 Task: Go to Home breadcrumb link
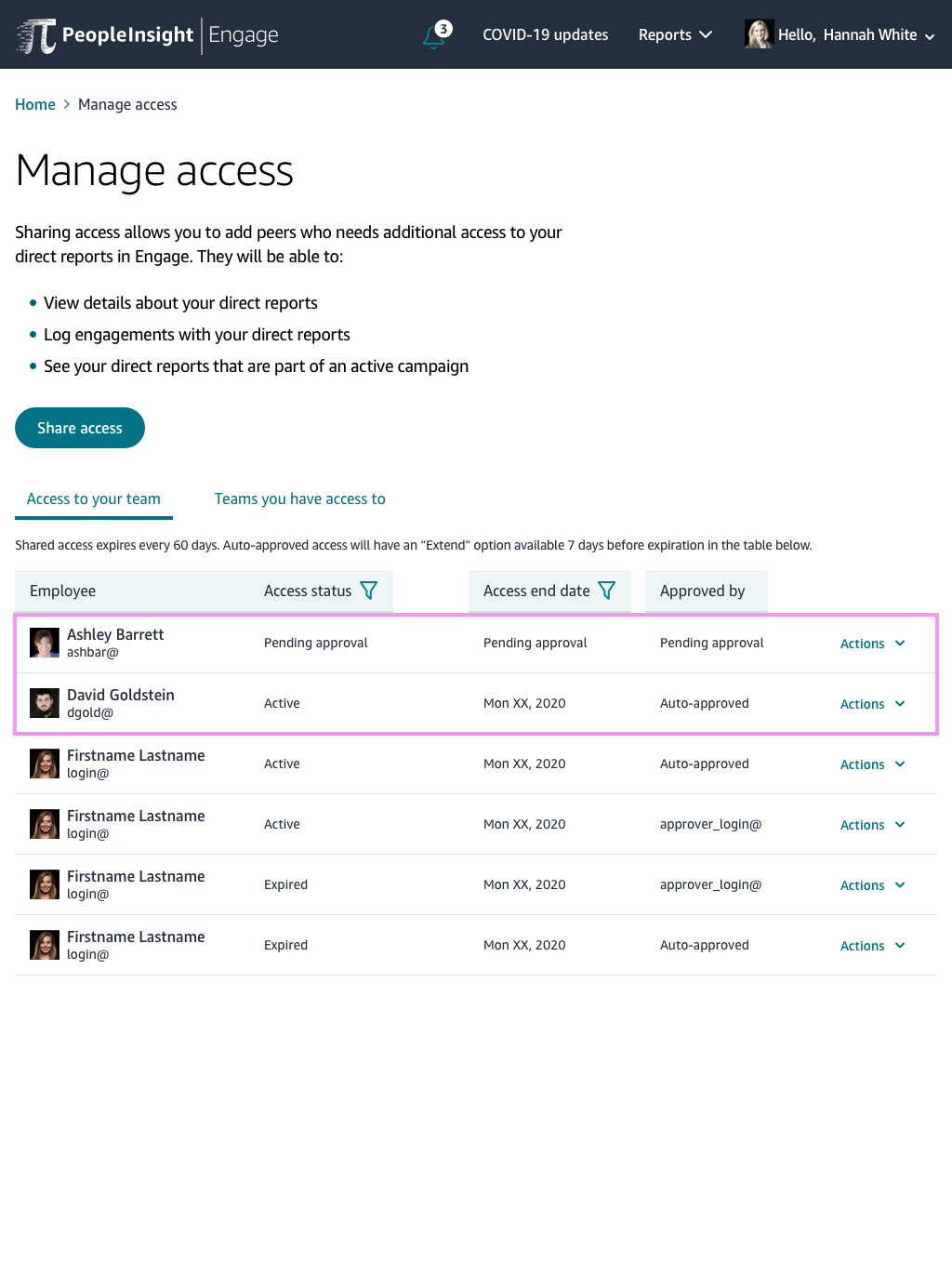[35, 104]
